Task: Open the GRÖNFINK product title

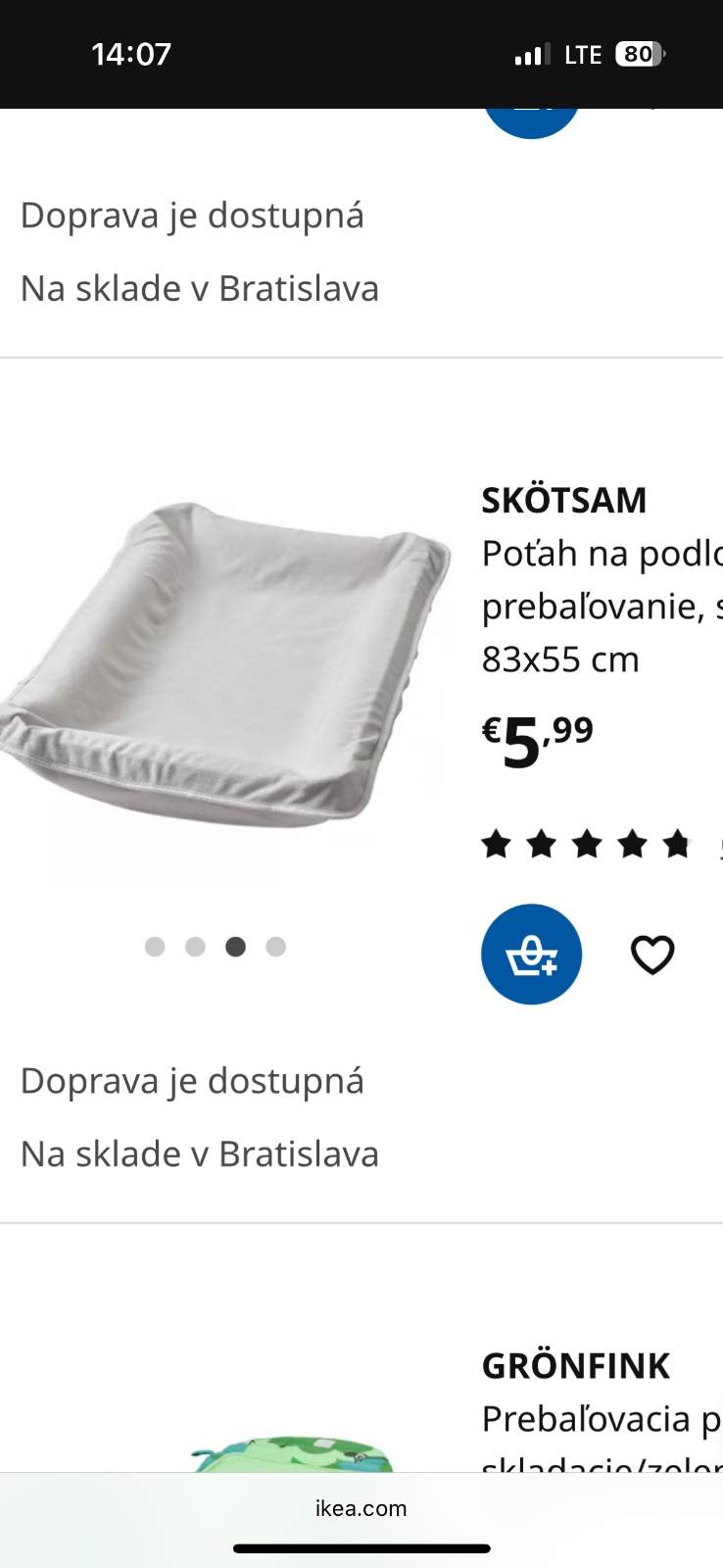Action: (x=576, y=1365)
